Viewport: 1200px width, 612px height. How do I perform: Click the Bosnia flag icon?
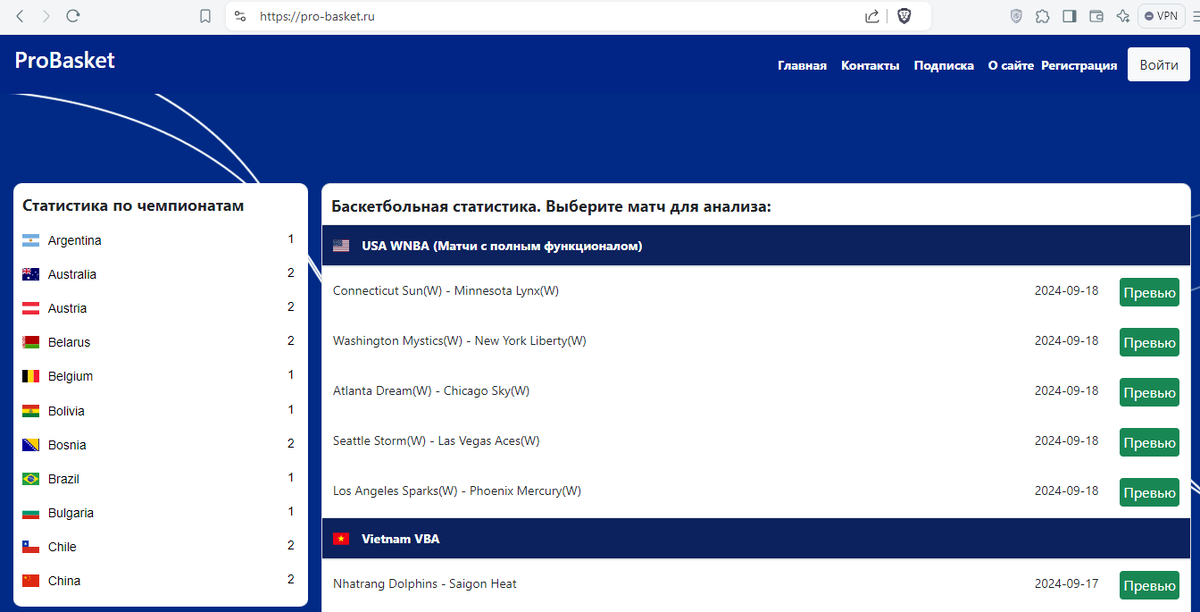(30, 445)
